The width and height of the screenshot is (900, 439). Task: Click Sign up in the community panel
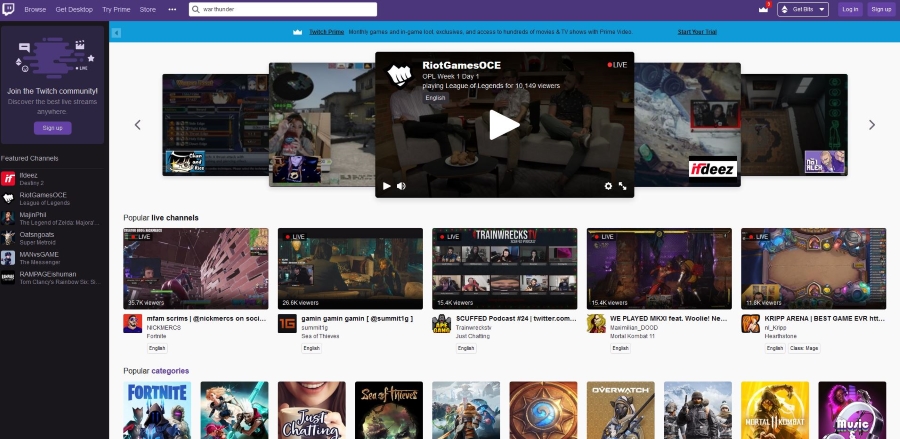[52, 127]
